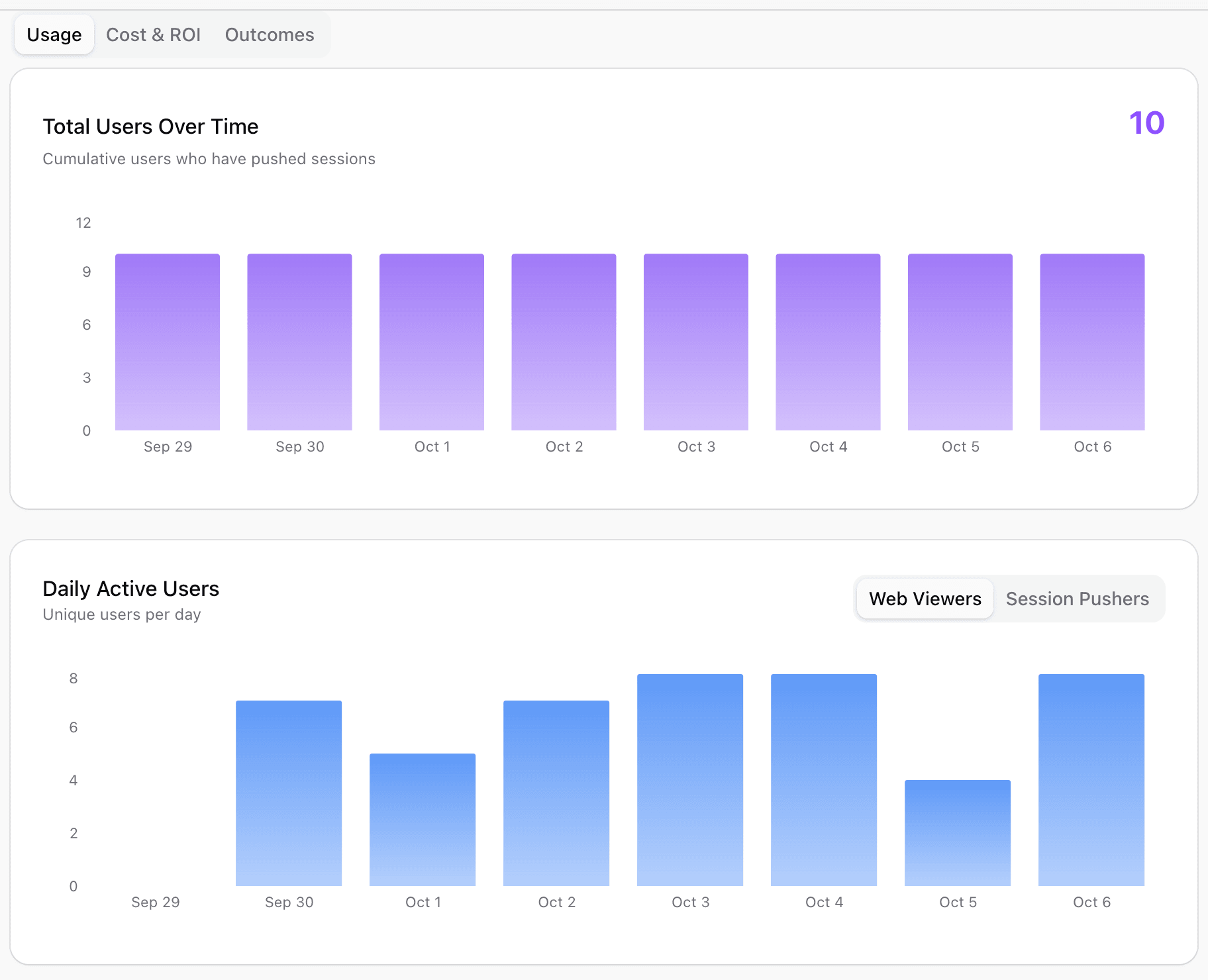The image size is (1208, 980).
Task: Click the 12 y-axis label in Total Users
Action: [83, 222]
